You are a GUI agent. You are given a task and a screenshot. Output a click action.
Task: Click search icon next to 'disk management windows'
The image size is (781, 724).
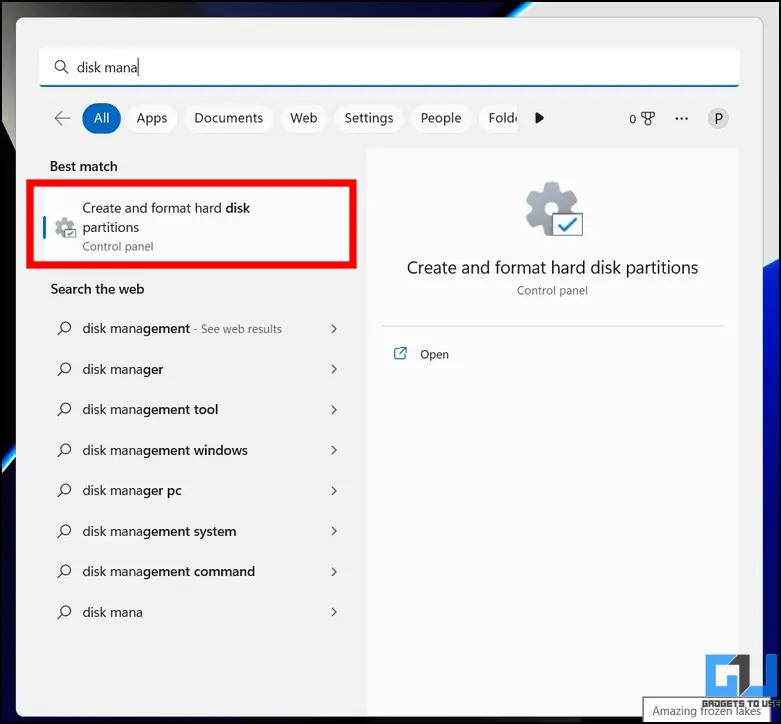click(x=64, y=450)
